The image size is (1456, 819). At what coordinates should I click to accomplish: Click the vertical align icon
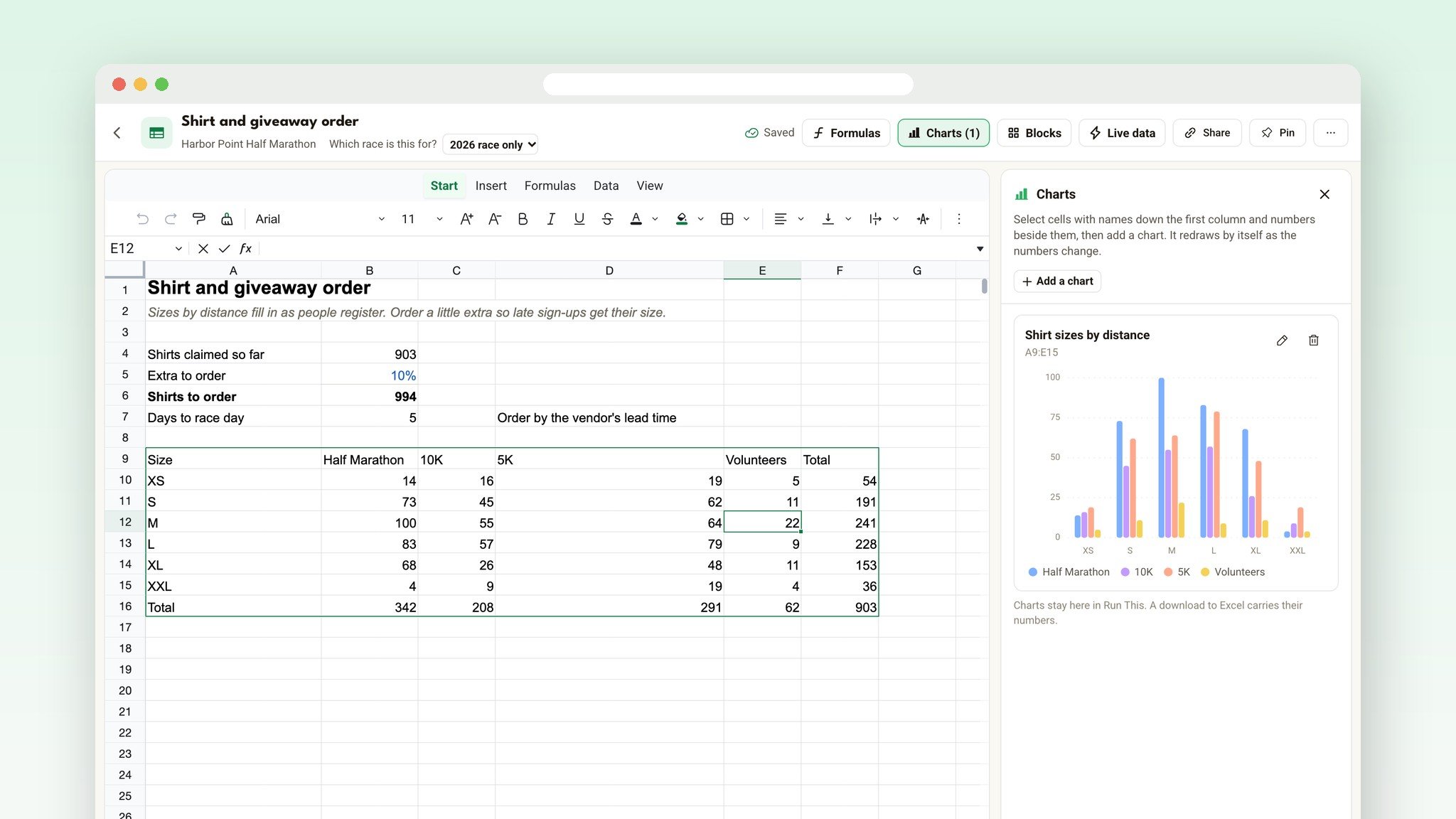(828, 219)
